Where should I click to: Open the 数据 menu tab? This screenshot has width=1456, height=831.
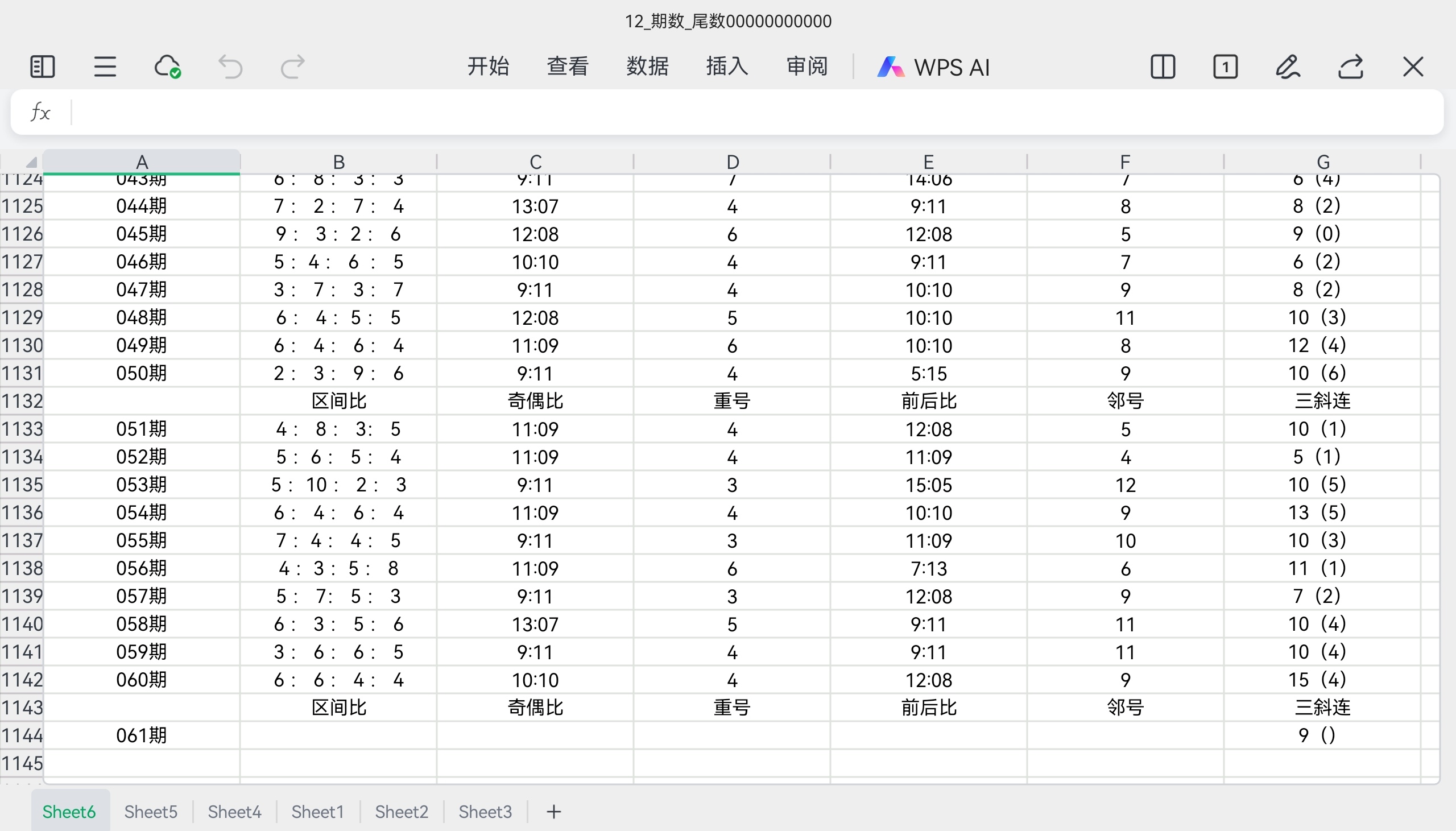click(647, 67)
